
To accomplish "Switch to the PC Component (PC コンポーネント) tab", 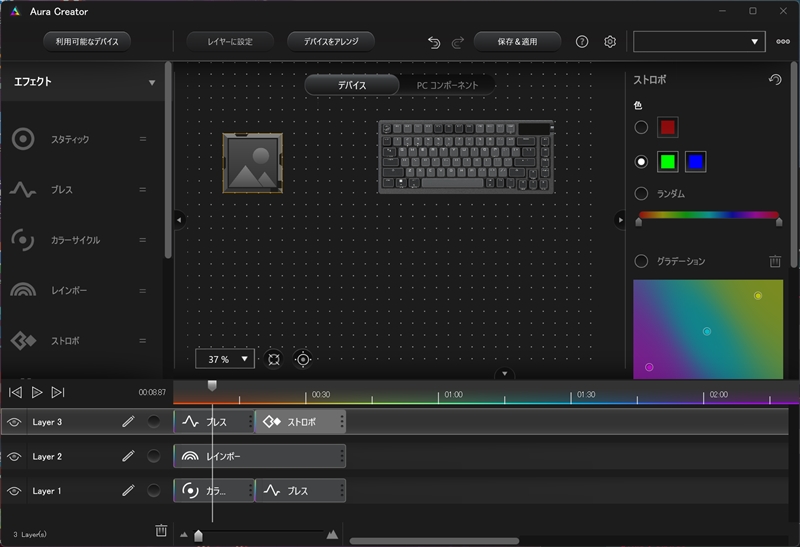I will [447, 85].
